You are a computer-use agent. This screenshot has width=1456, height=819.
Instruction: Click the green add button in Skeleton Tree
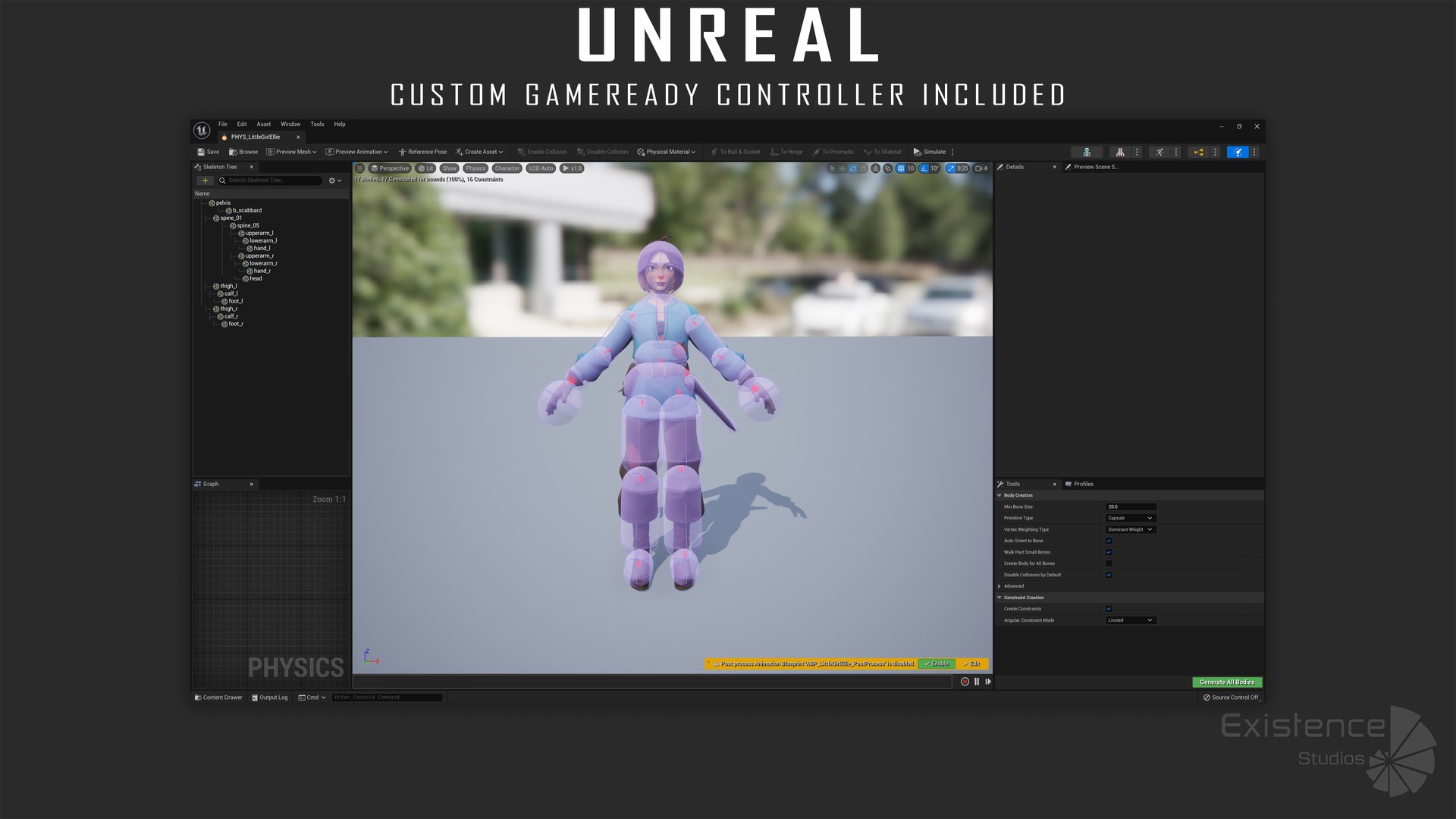(205, 180)
